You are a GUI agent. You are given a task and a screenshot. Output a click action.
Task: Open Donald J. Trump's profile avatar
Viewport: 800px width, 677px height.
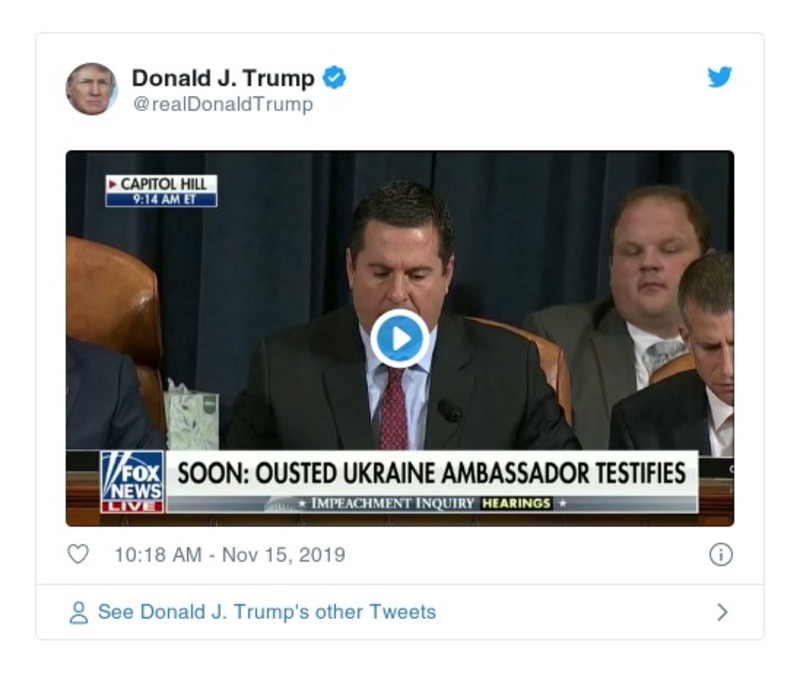pyautogui.click(x=93, y=87)
